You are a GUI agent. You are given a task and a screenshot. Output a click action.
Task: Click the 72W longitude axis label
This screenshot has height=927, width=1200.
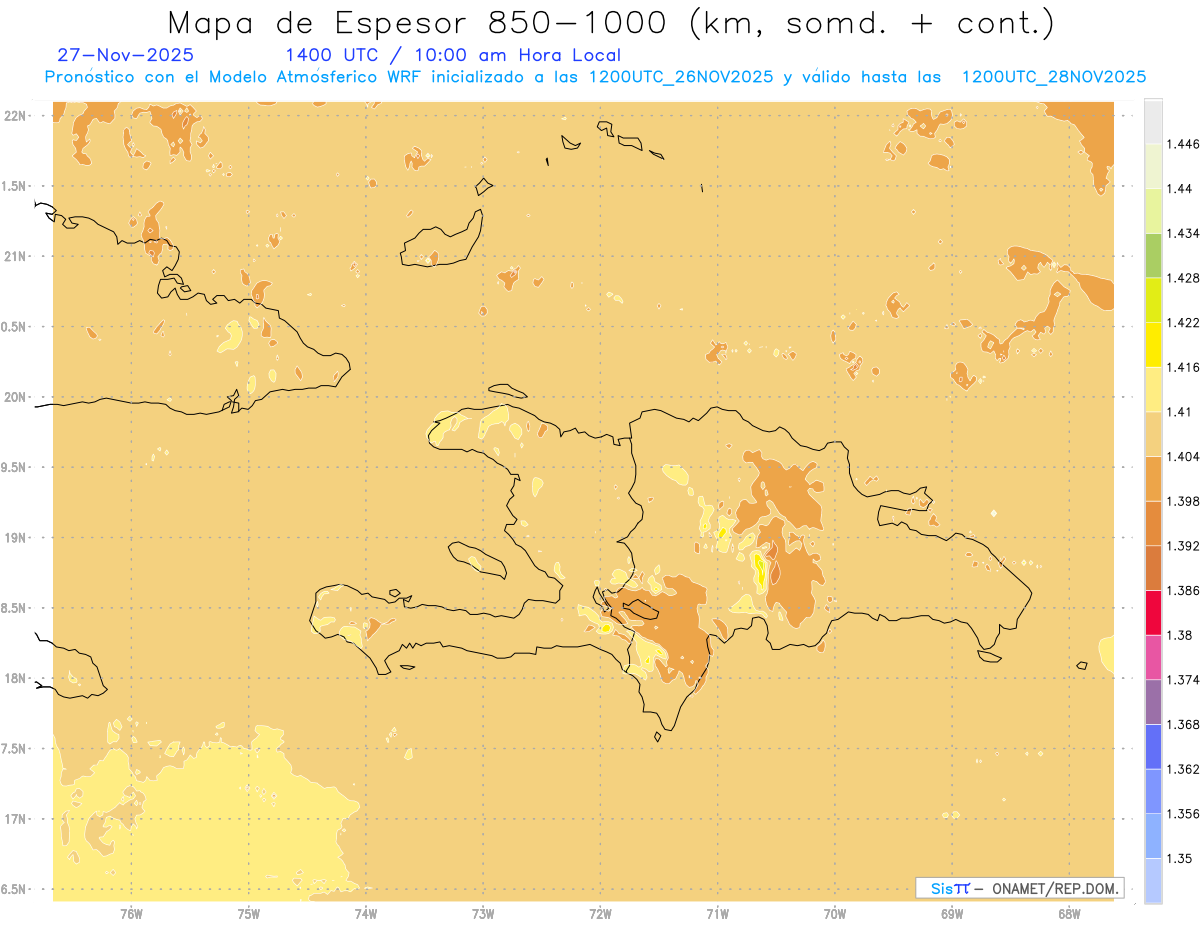click(601, 913)
